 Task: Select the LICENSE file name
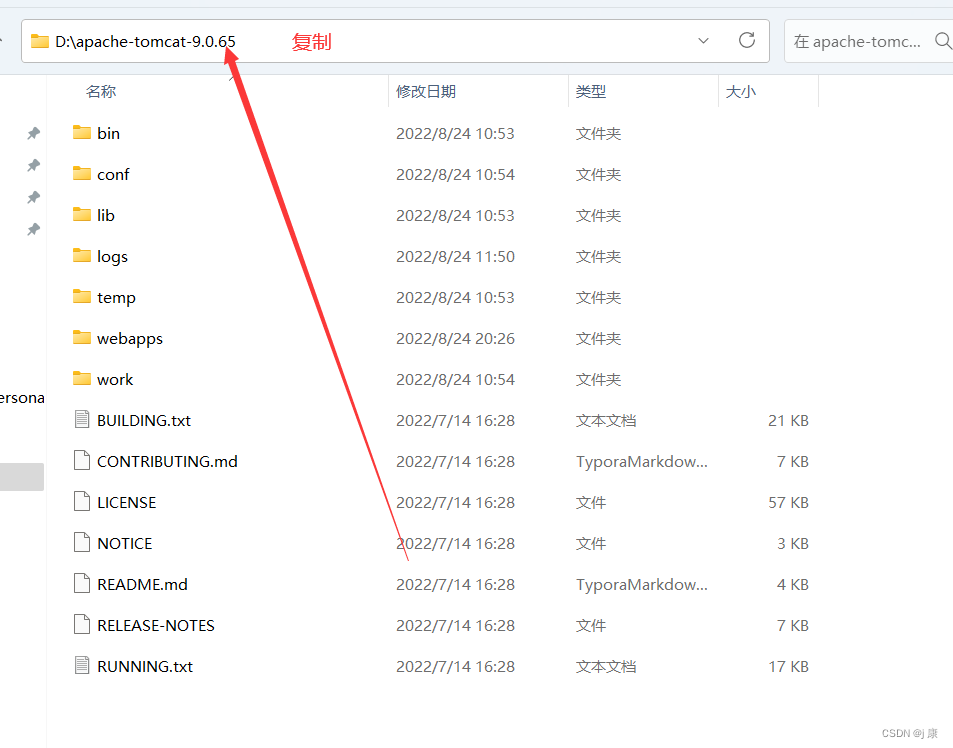click(x=126, y=503)
